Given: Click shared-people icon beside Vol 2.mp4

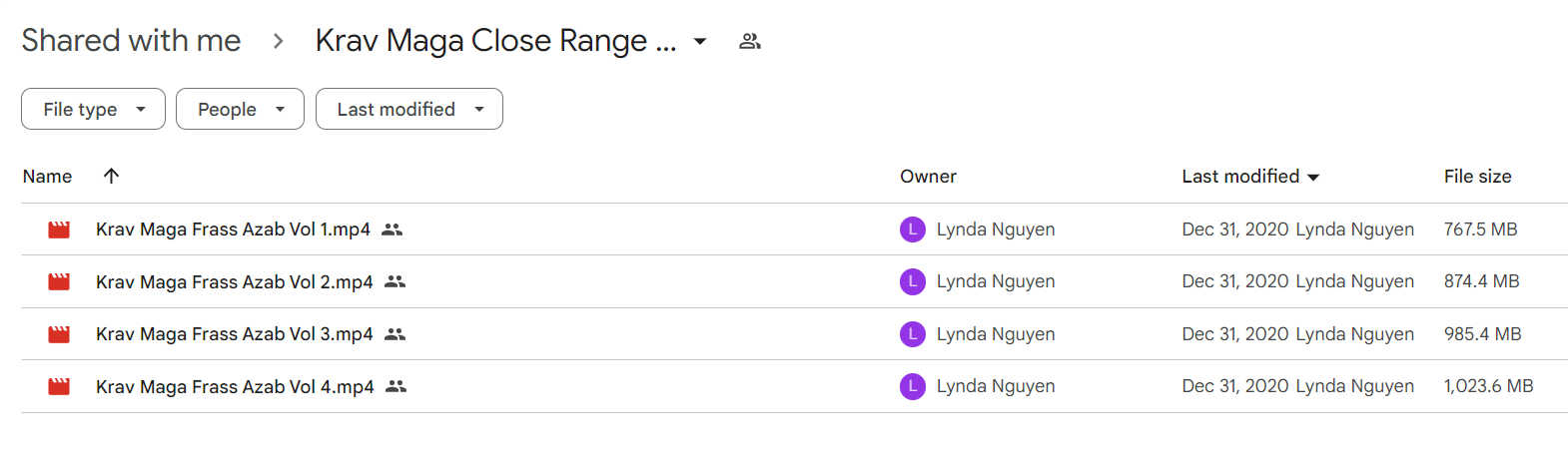Looking at the screenshot, I should coord(395,282).
